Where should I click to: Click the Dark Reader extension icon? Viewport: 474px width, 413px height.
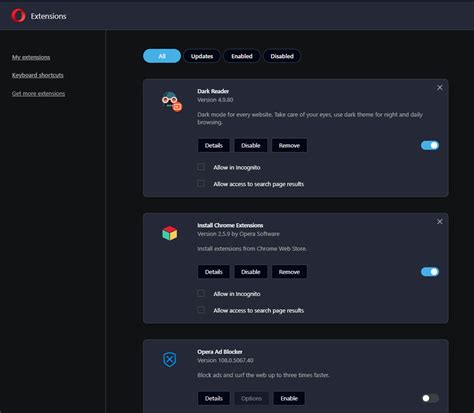click(172, 102)
